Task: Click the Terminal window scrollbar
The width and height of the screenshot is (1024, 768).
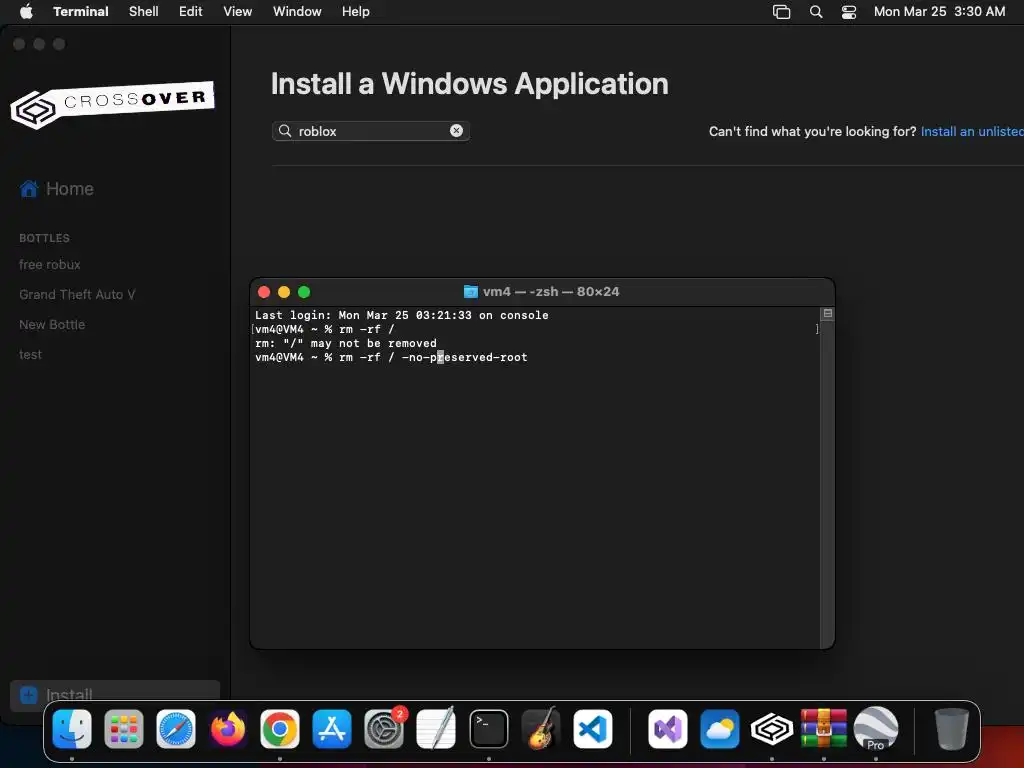Action: [x=827, y=477]
